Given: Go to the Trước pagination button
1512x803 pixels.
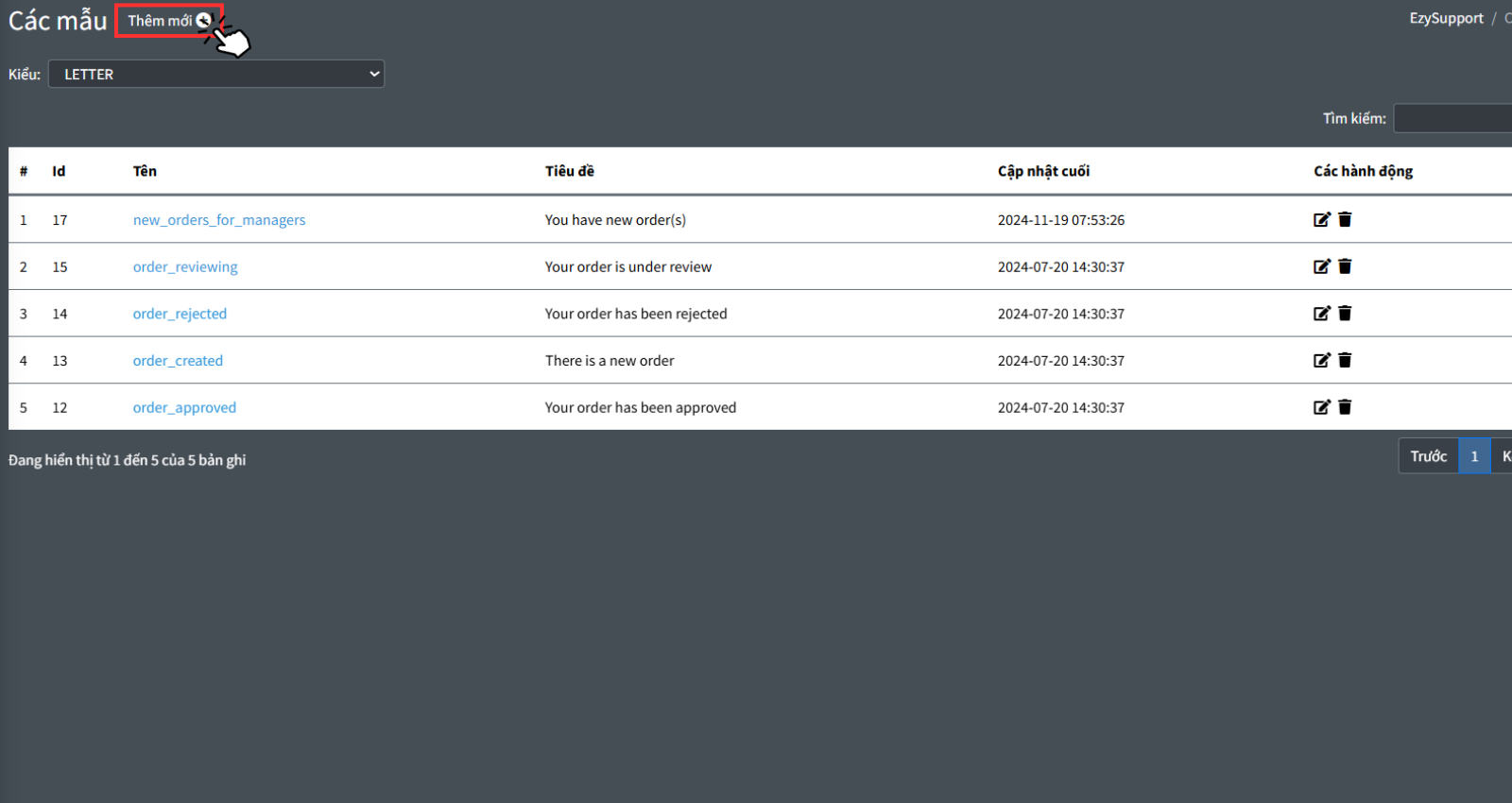Looking at the screenshot, I should (x=1428, y=456).
